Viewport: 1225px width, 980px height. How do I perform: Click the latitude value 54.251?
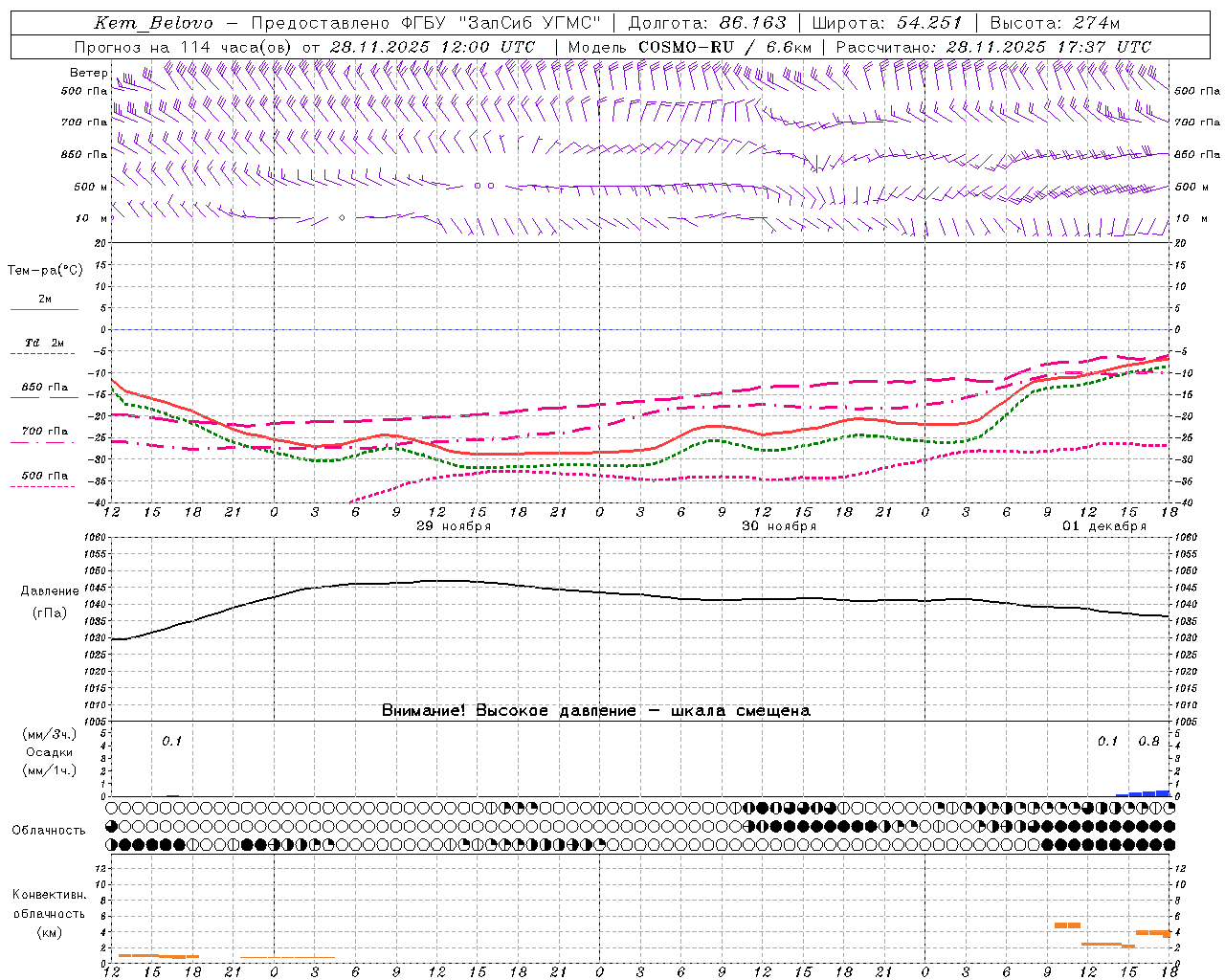point(930,23)
